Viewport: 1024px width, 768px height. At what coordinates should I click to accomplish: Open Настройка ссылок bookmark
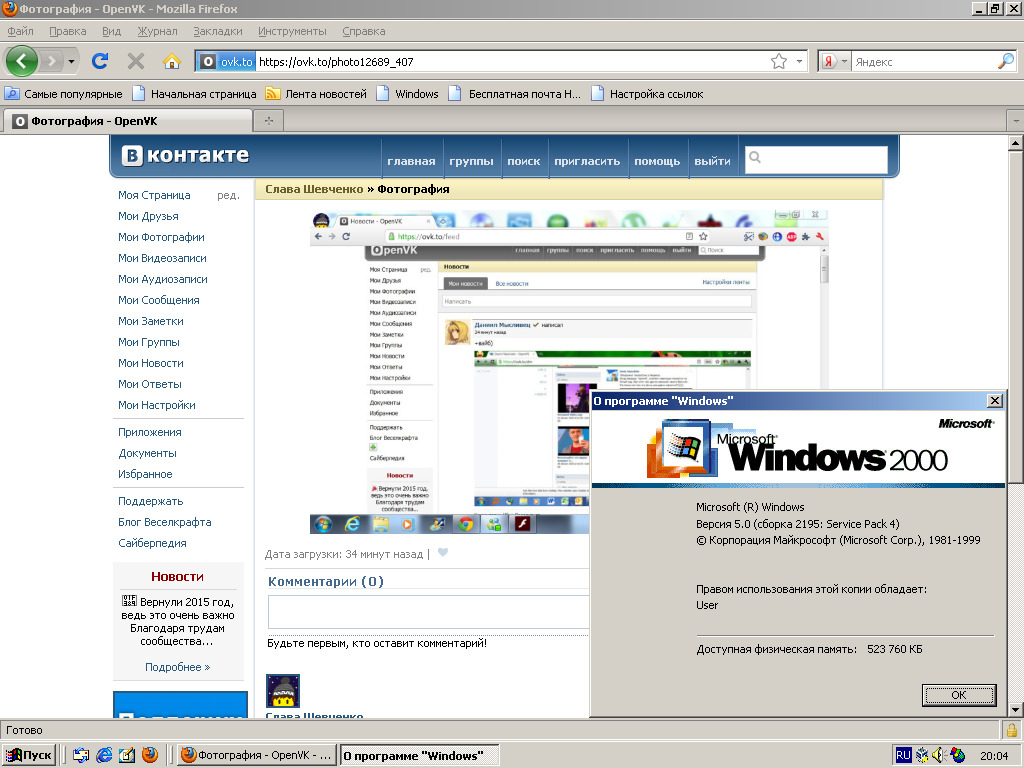pos(647,94)
